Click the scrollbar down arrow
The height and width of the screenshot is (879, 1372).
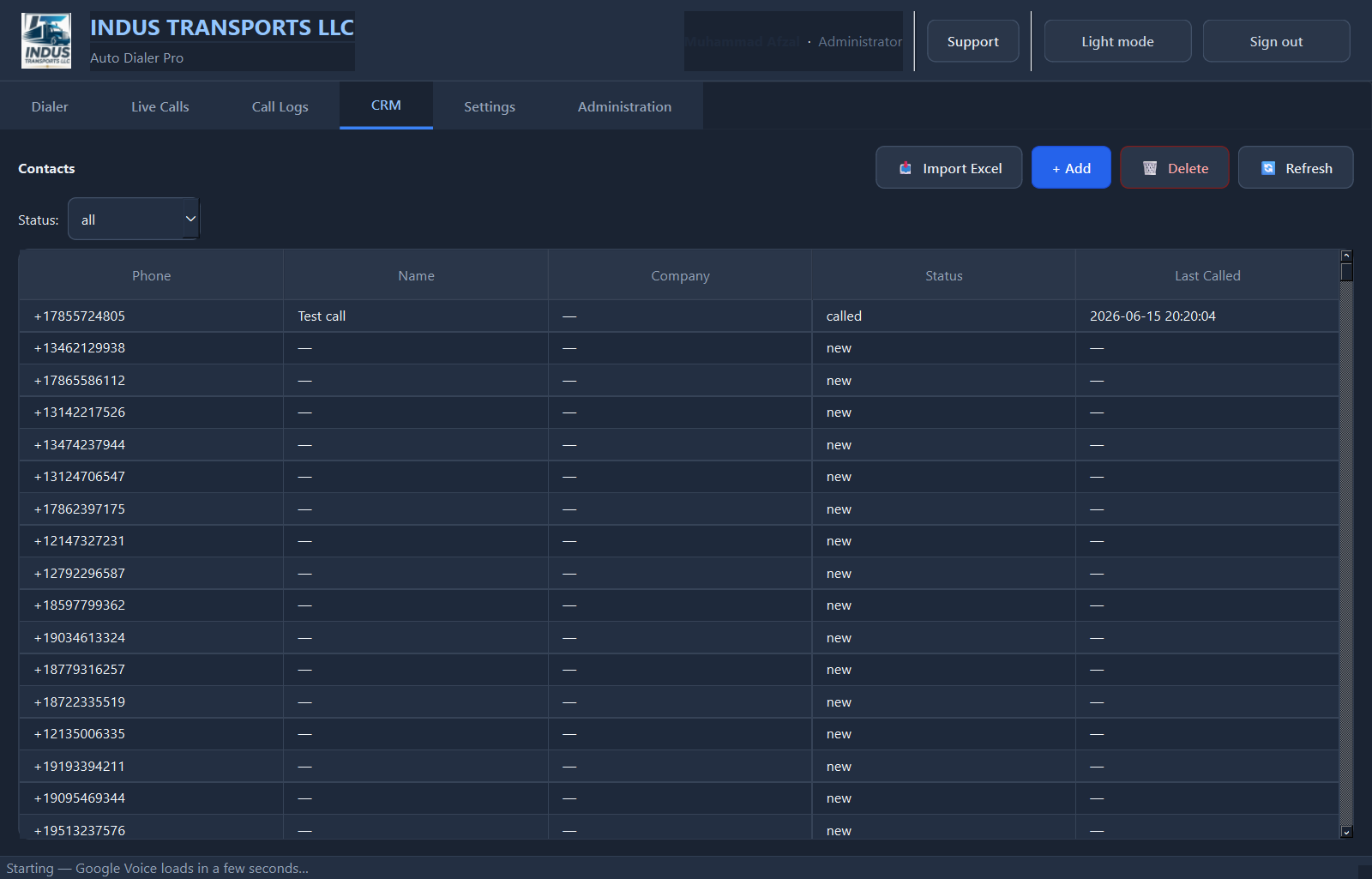[1346, 832]
